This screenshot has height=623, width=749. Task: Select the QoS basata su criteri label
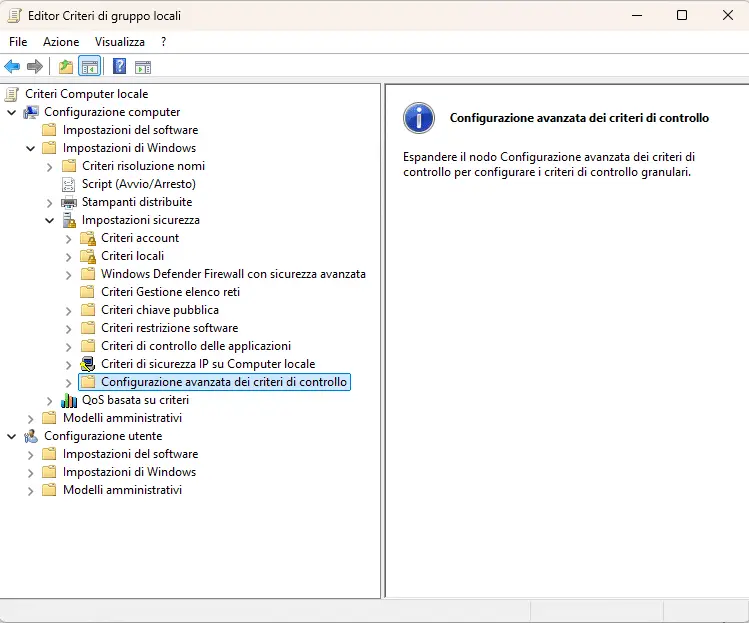click(136, 400)
